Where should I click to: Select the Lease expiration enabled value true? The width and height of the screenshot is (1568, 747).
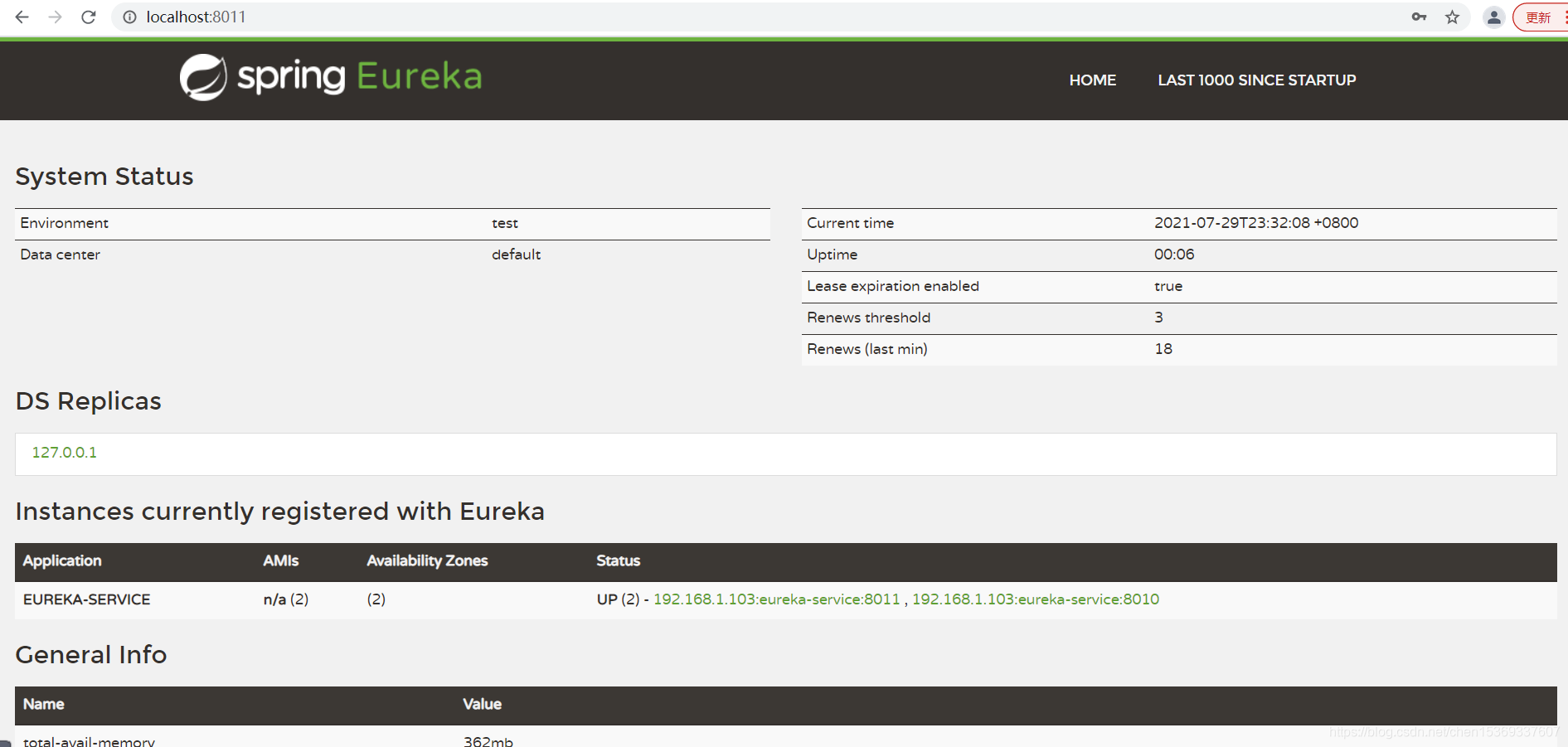(1168, 286)
